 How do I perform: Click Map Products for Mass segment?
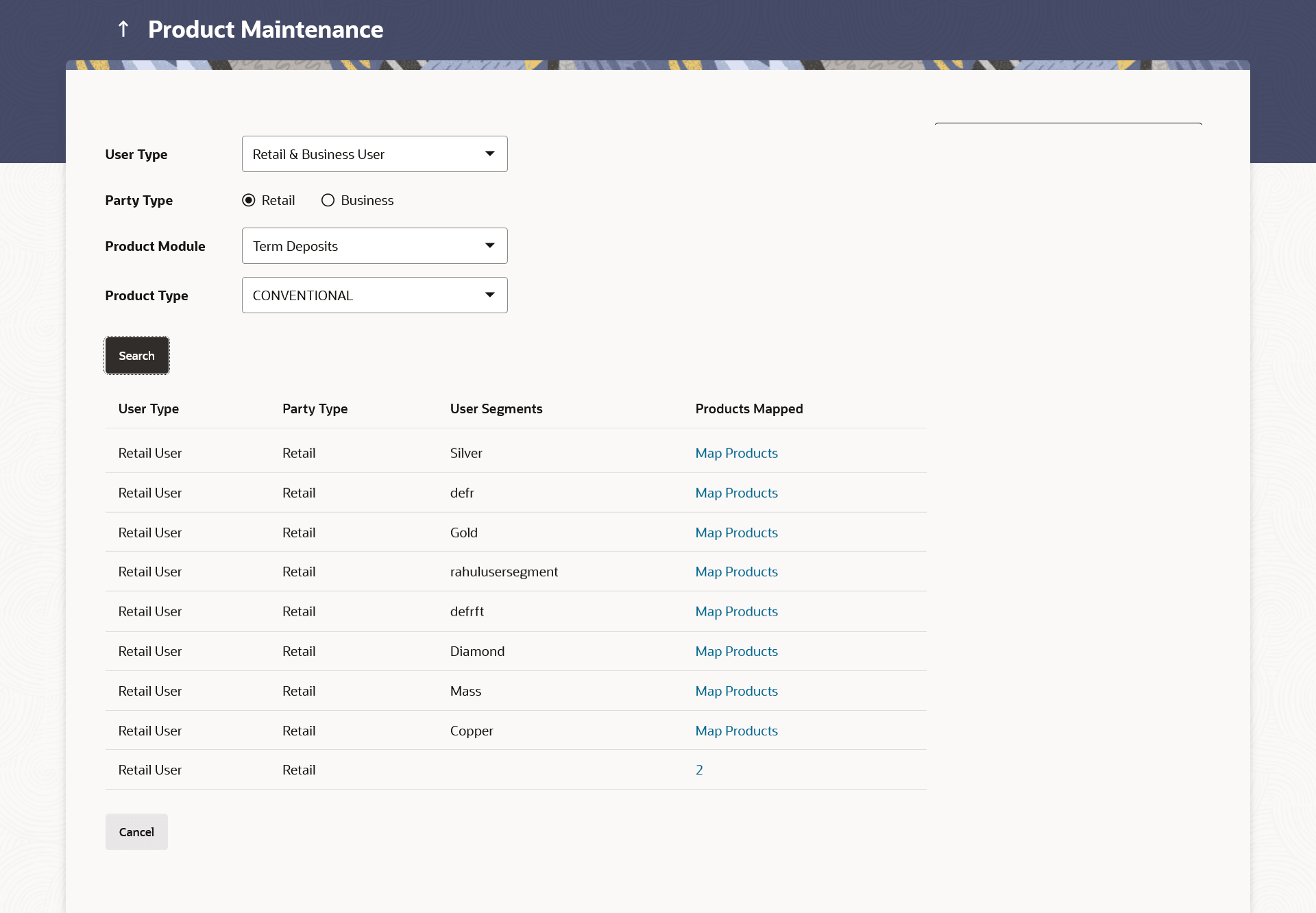[x=736, y=691]
